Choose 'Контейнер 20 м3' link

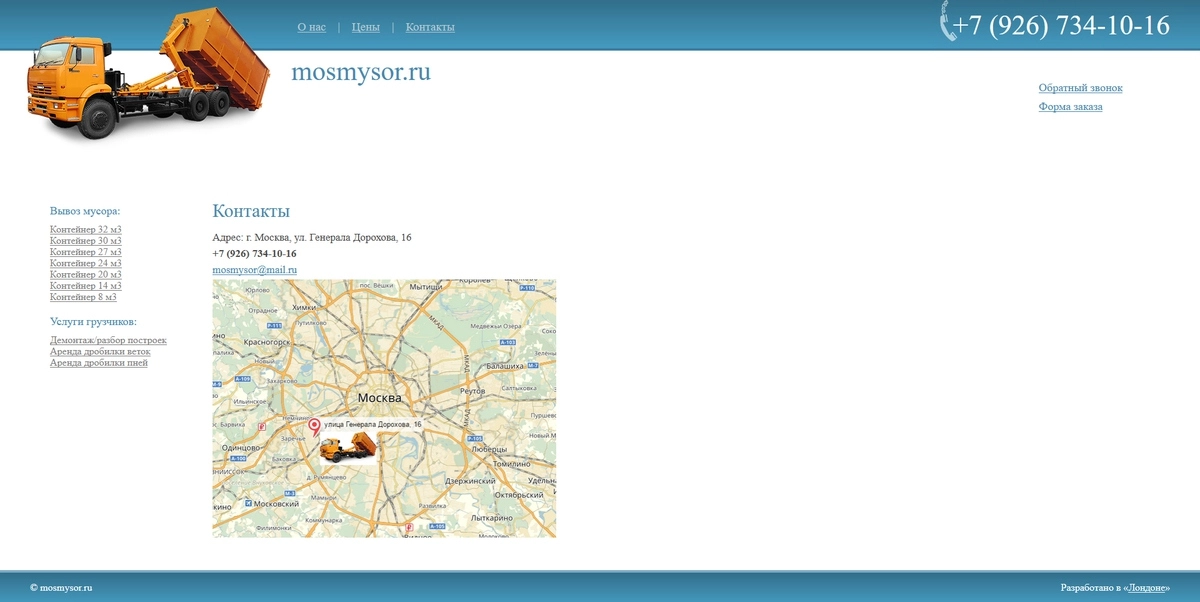pos(86,275)
